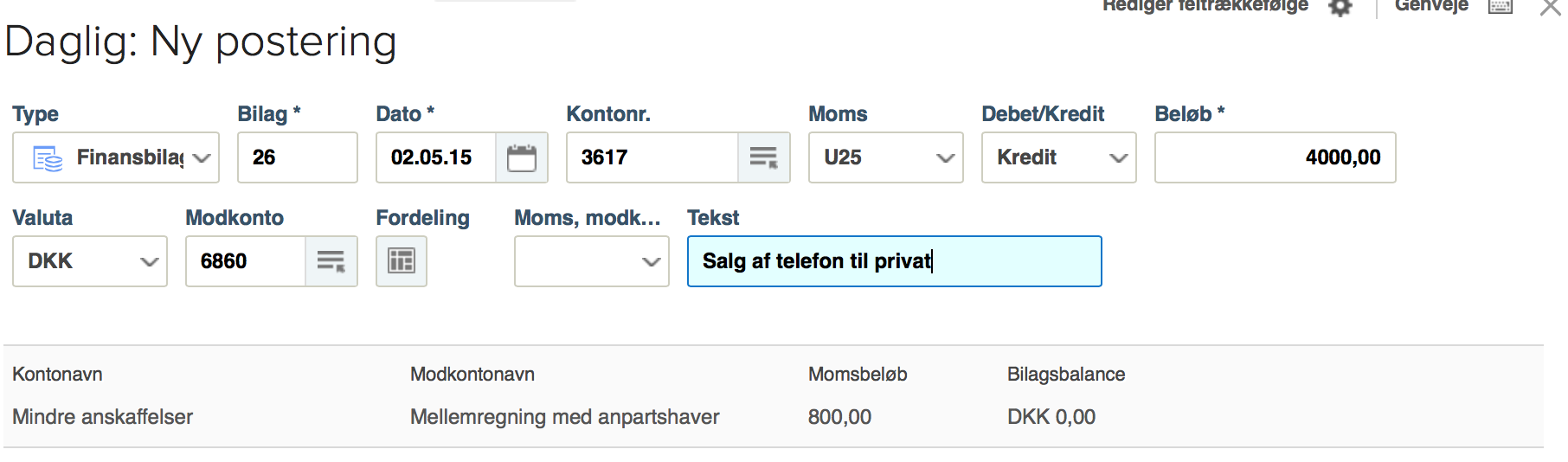The width and height of the screenshot is (1568, 462).
Task: Click the Finansbilag type icon
Action: pyautogui.click(x=48, y=158)
